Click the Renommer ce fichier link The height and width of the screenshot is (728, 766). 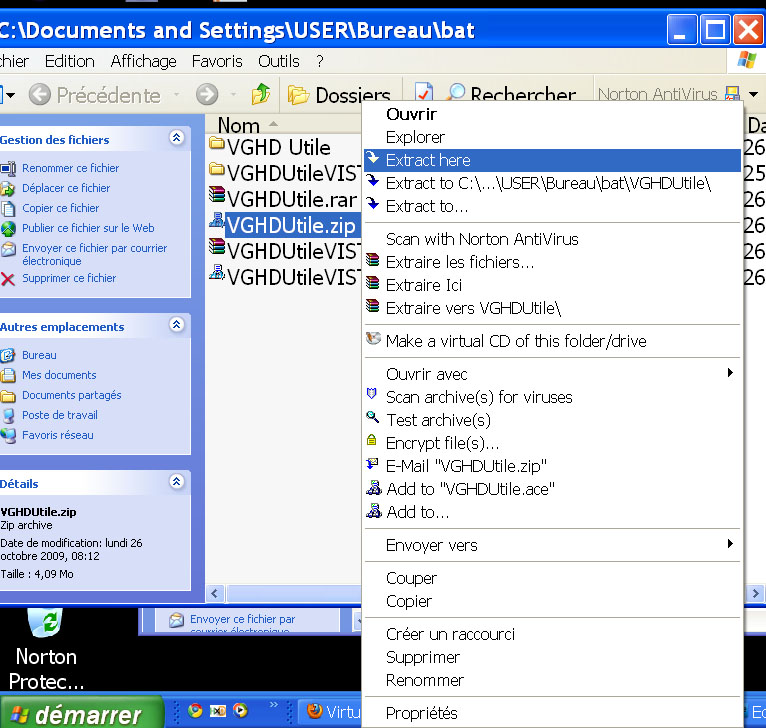70,168
